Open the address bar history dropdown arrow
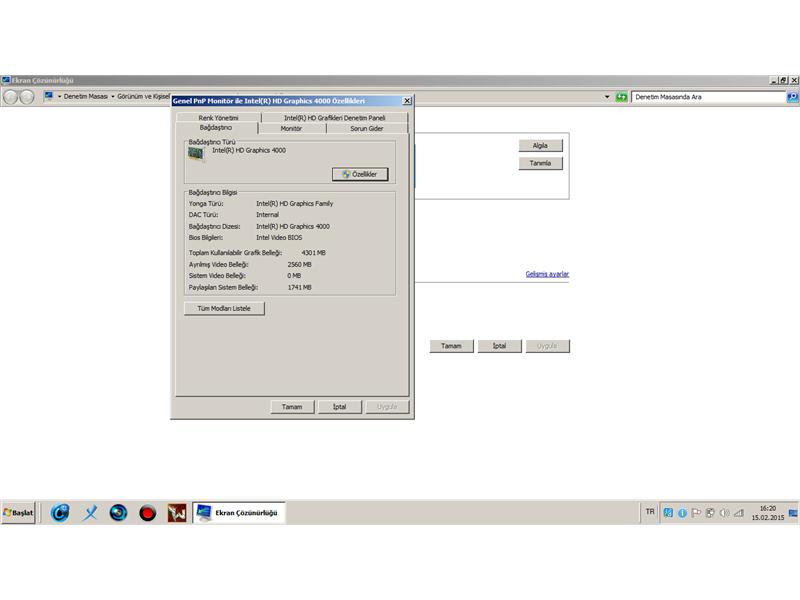The height and width of the screenshot is (600, 800). (x=607, y=96)
